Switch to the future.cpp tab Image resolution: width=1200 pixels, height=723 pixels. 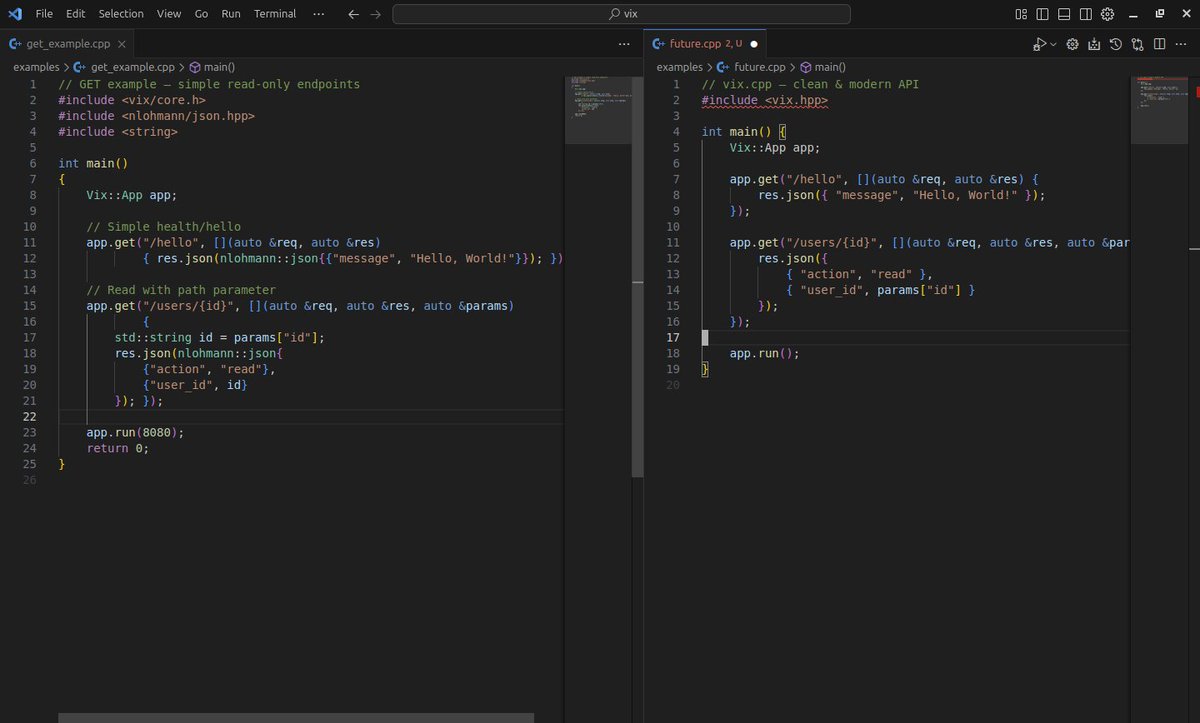pos(706,44)
